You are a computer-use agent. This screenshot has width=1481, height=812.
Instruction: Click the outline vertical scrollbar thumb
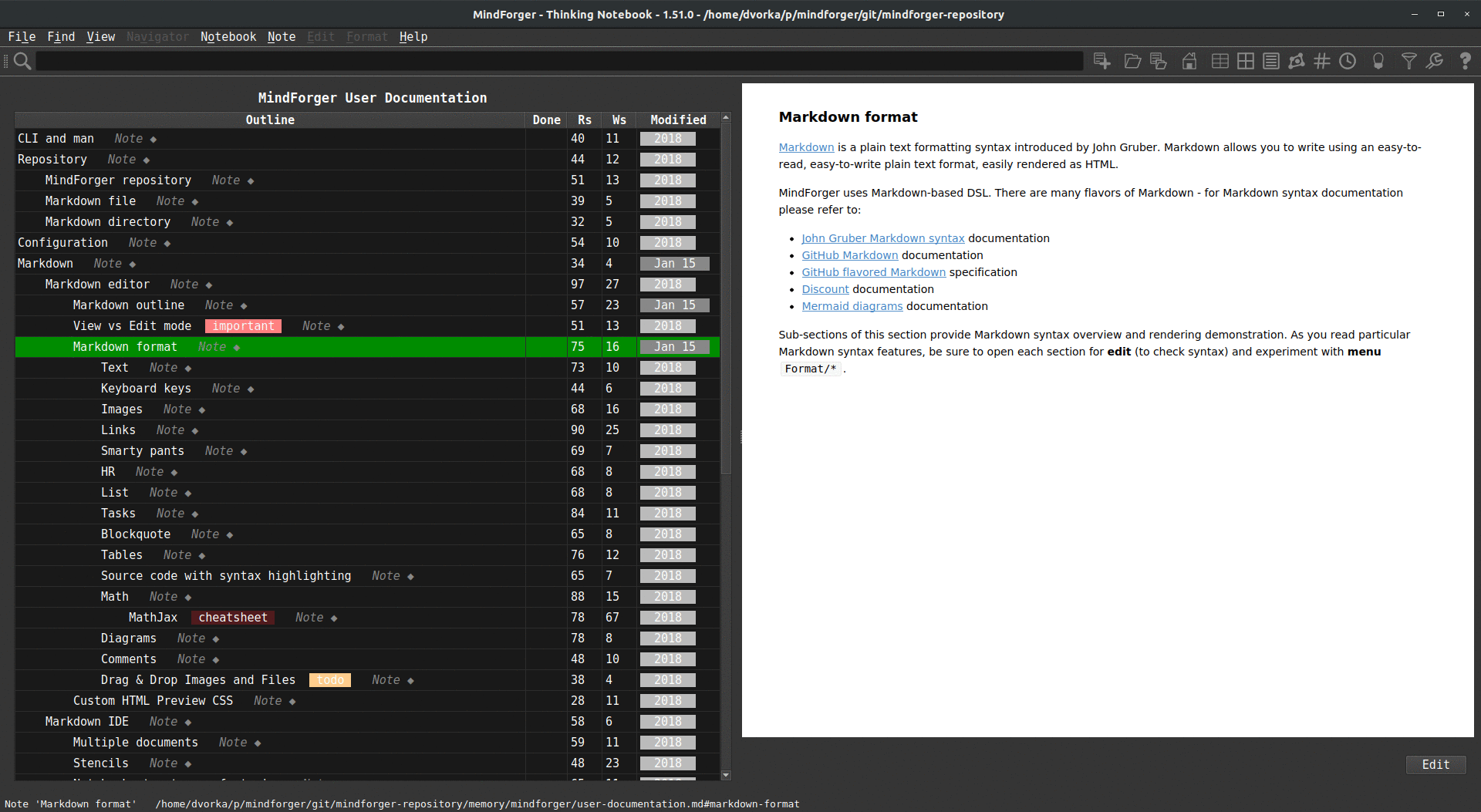point(725,298)
